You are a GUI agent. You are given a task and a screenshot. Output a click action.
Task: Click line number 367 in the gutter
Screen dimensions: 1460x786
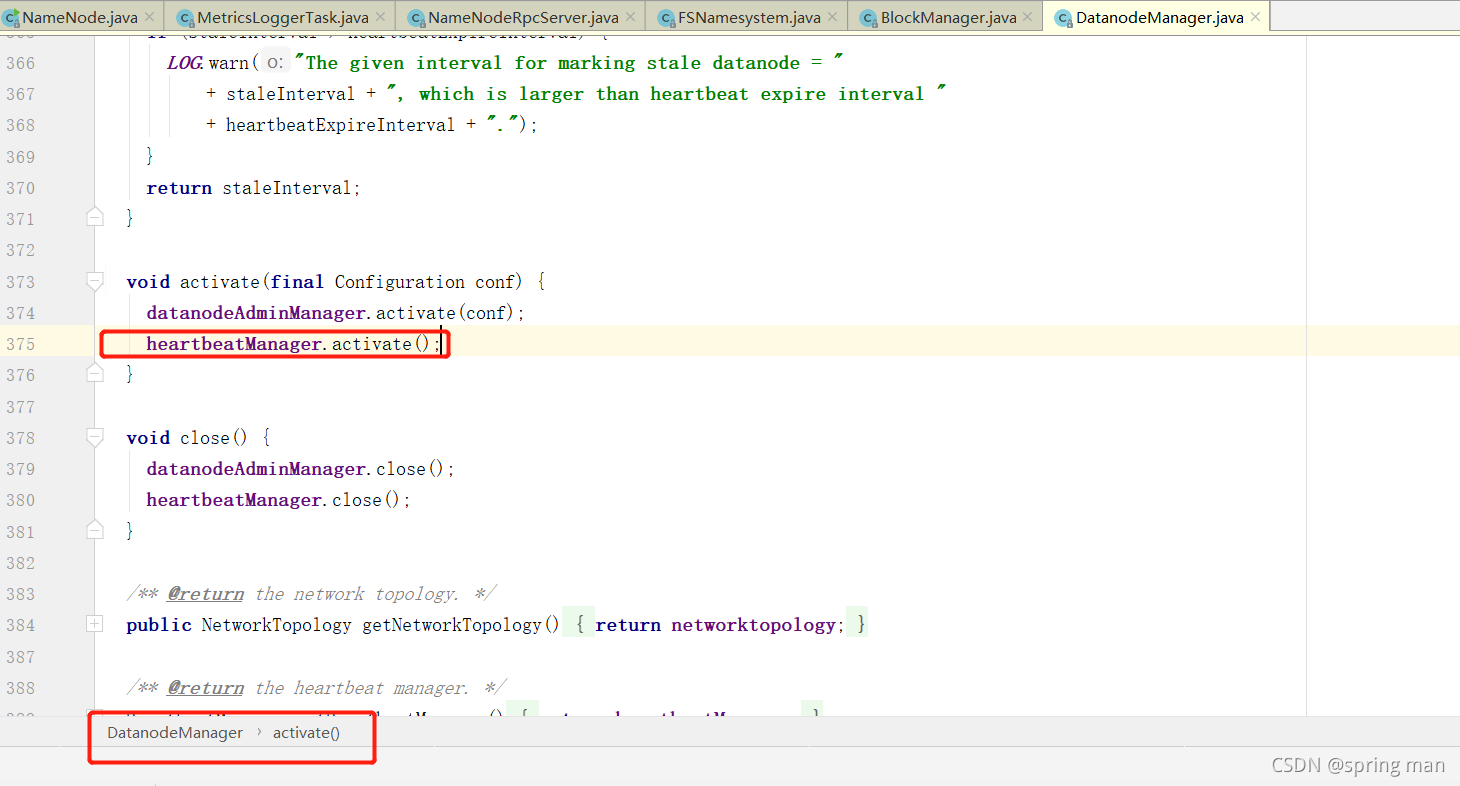pos(20,94)
